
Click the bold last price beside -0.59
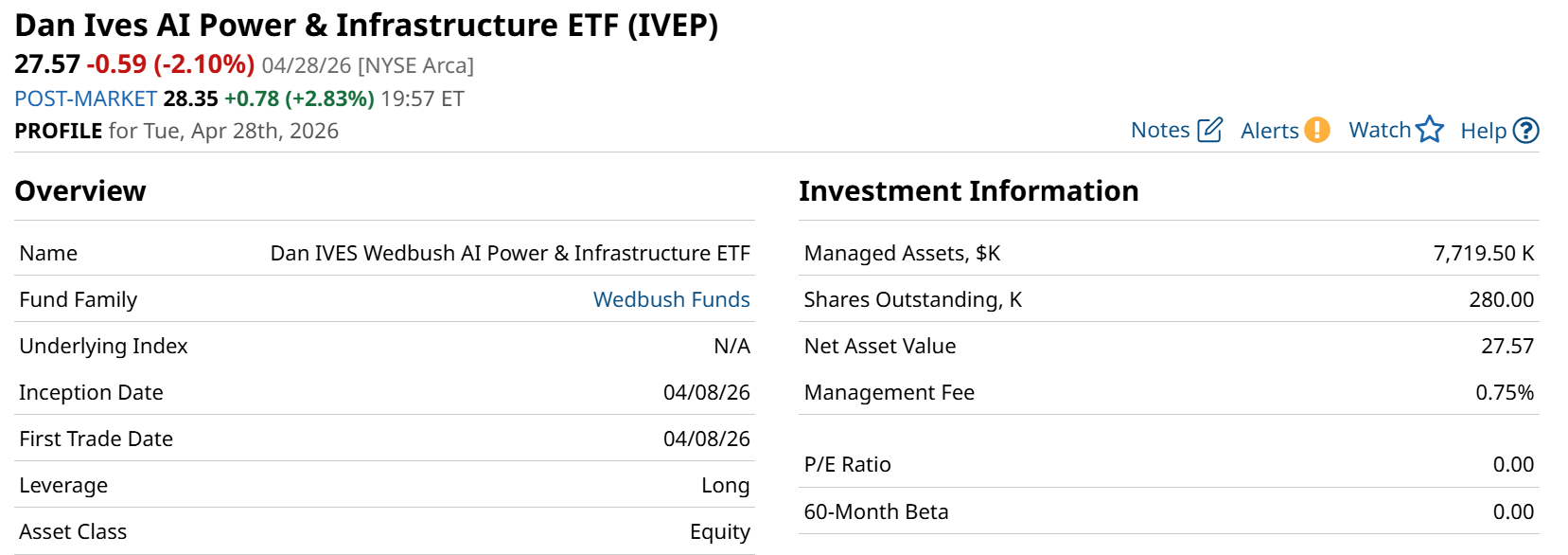47,64
